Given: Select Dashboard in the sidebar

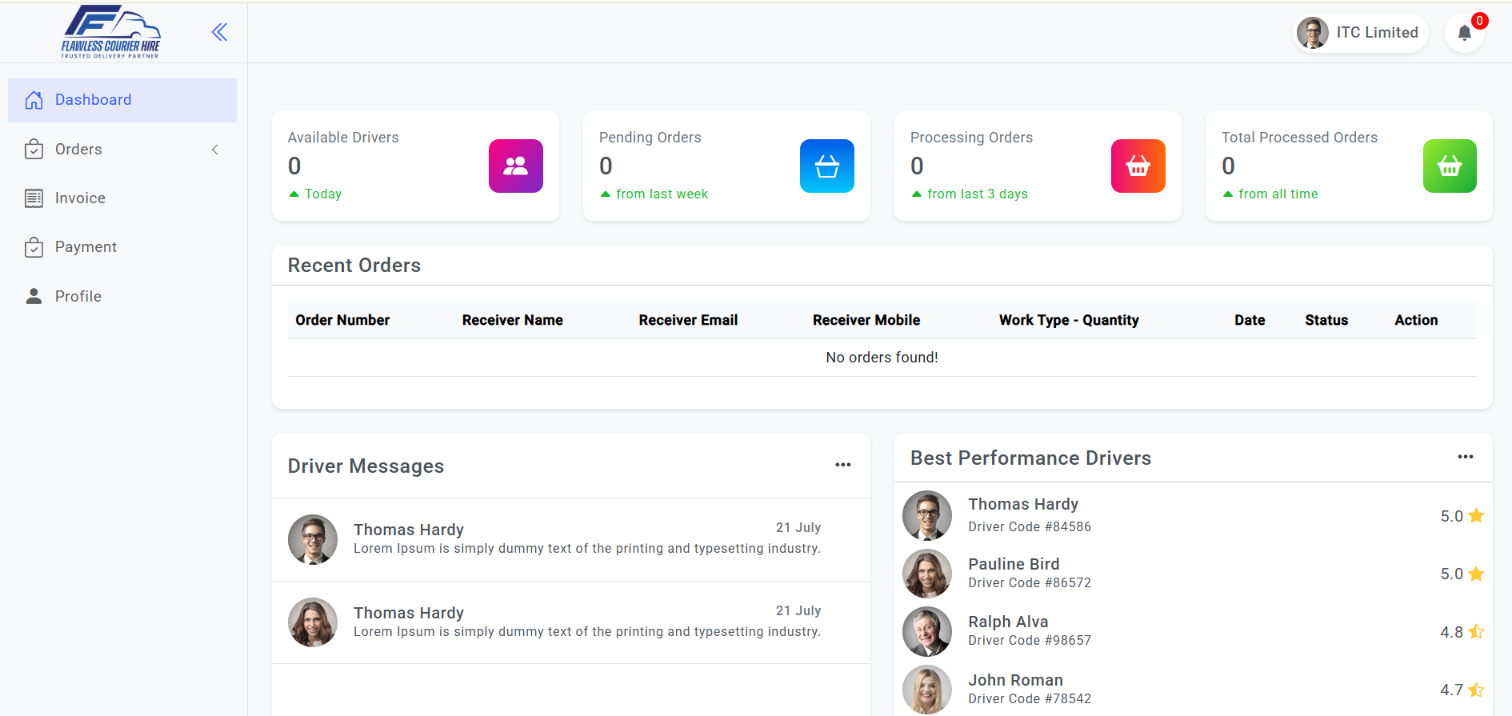Looking at the screenshot, I should [93, 100].
